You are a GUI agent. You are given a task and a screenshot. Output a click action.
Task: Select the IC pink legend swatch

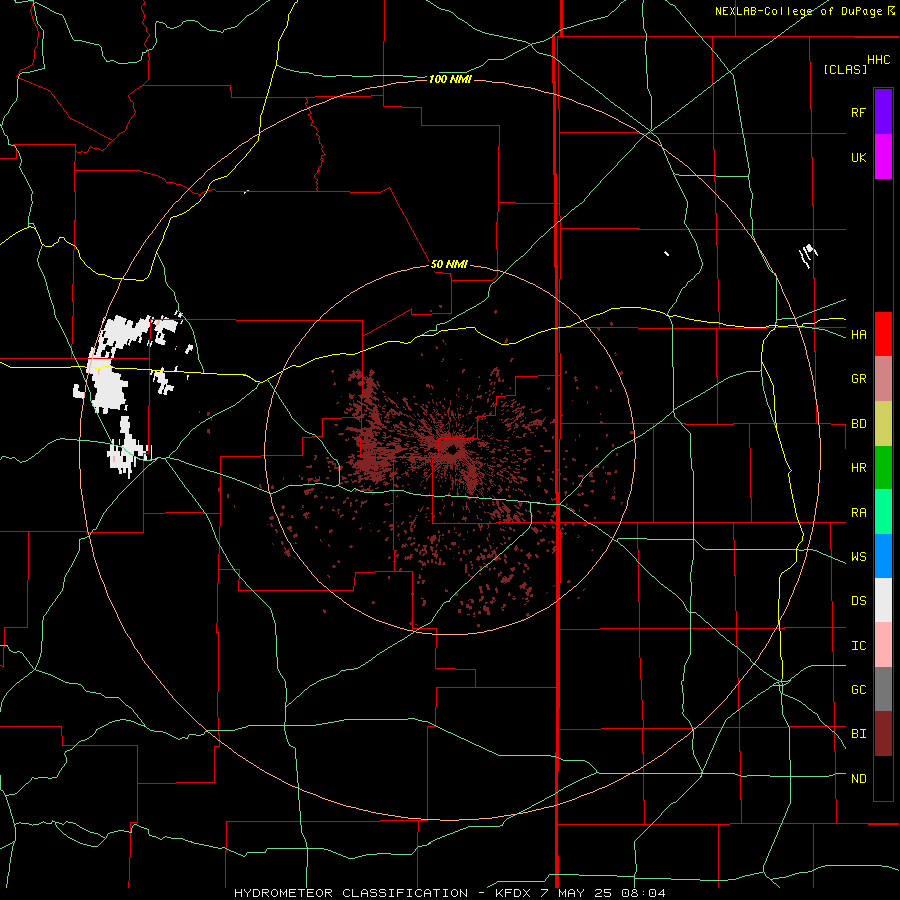(x=883, y=645)
